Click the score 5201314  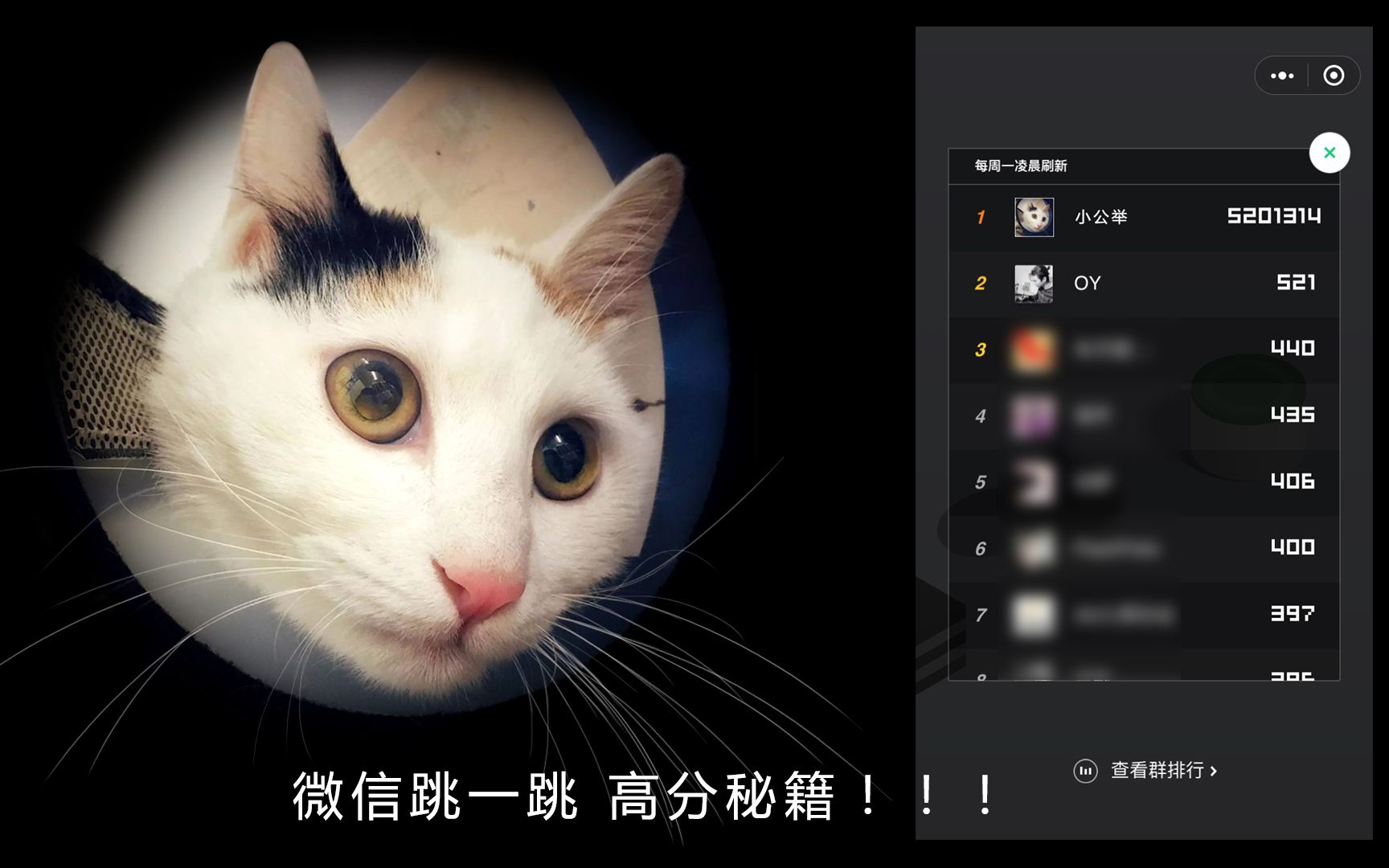1274,215
